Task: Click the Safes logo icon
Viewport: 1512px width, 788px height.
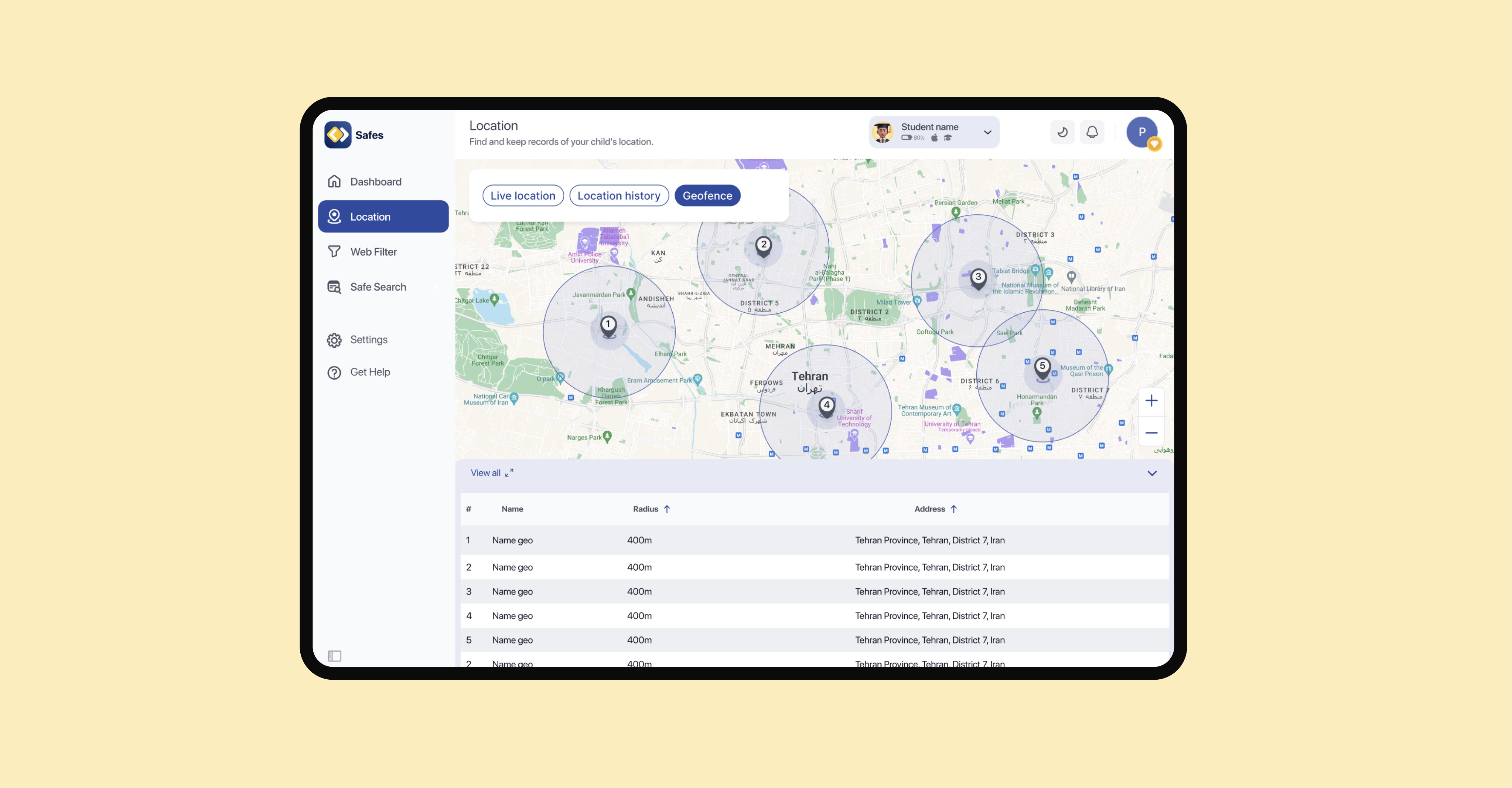Action: coord(338,135)
